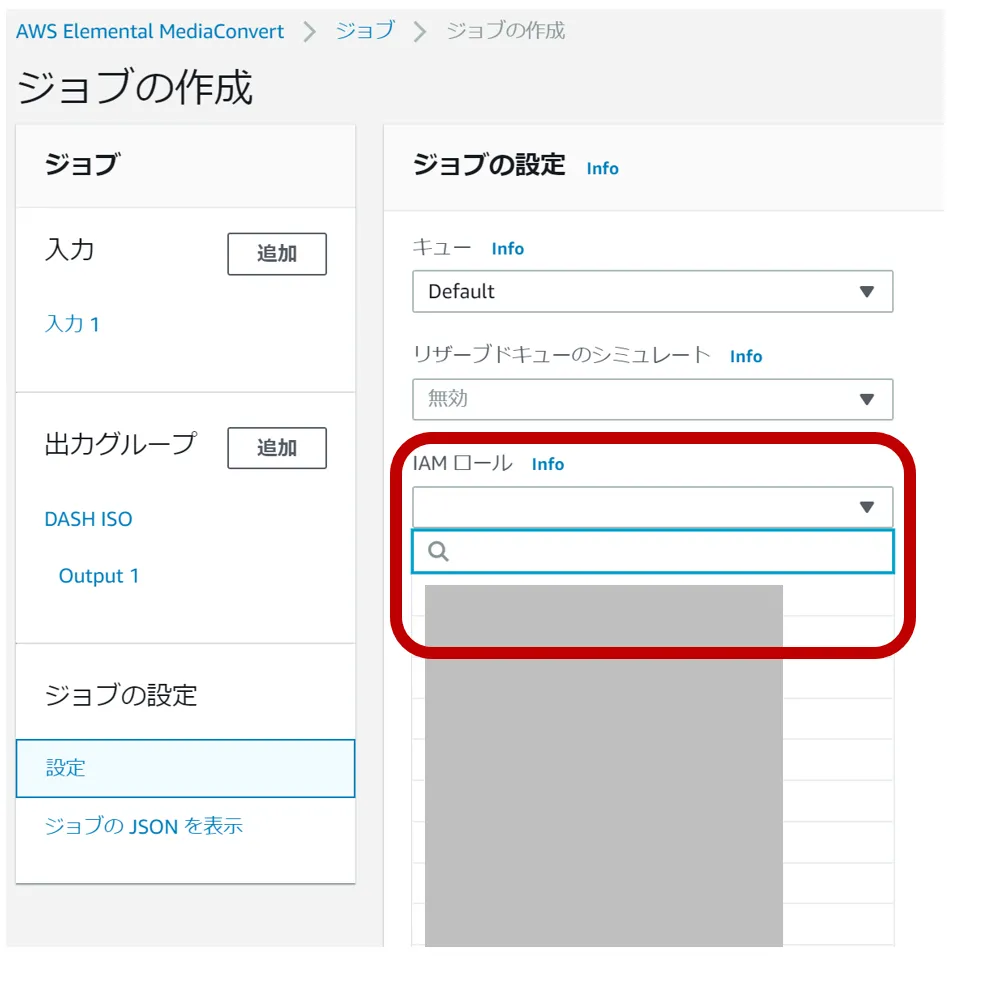Open Info link for リザーブドキューのシミュレート
The width and height of the screenshot is (989, 987).
746,356
